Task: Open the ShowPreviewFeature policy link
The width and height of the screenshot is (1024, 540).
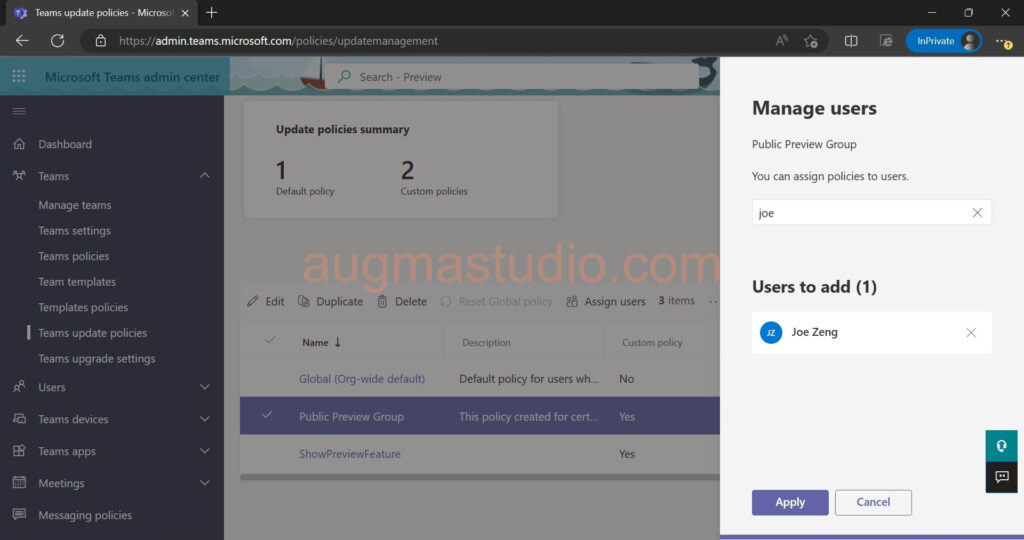Action: pyautogui.click(x=350, y=454)
